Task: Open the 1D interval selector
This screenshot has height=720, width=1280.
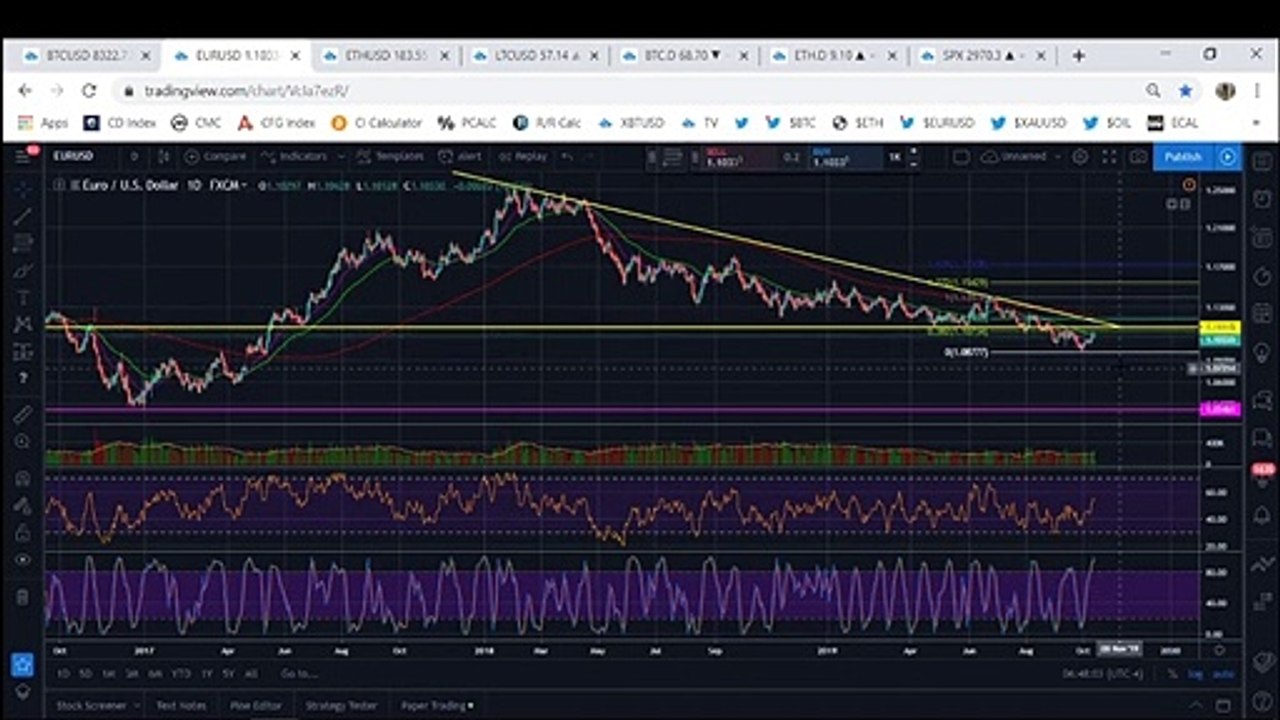Action: 134,157
